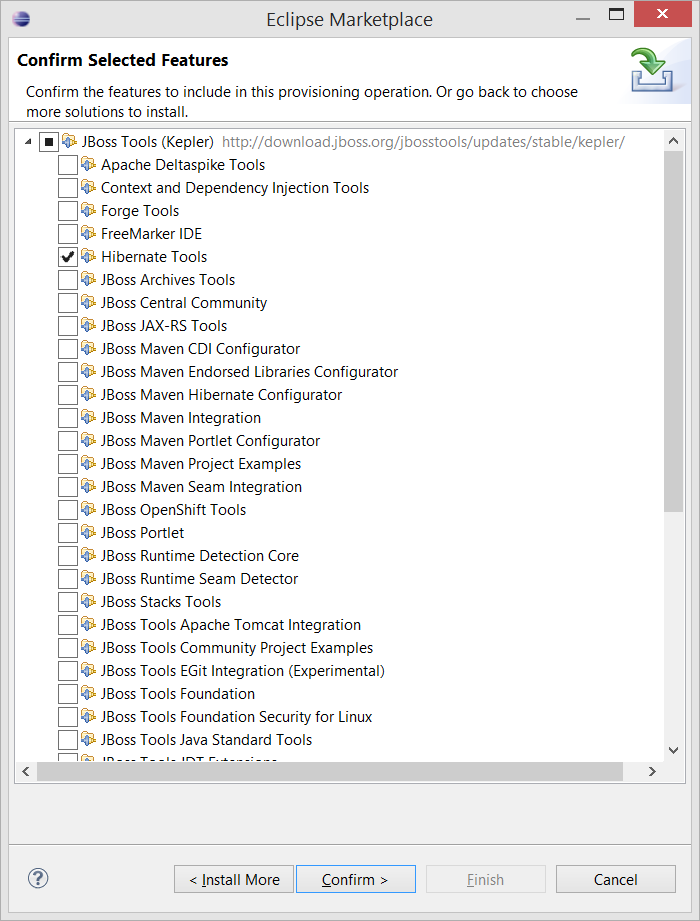Select the JBoss Central Community row label

pos(184,302)
